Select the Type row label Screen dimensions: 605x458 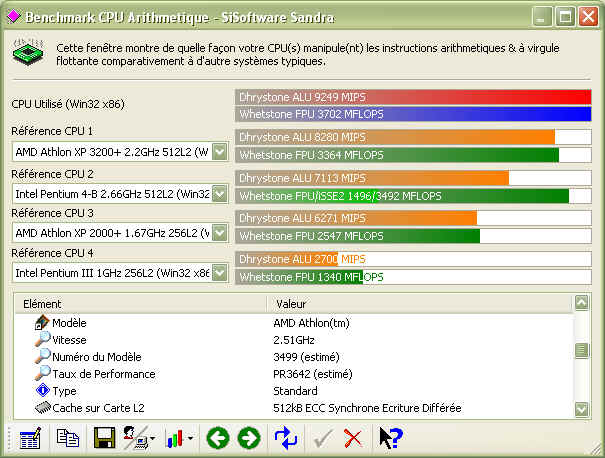(x=64, y=391)
